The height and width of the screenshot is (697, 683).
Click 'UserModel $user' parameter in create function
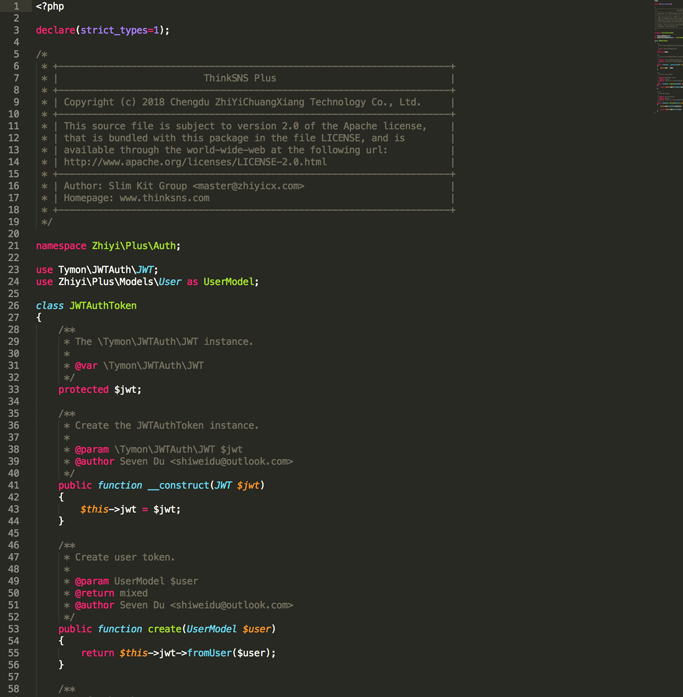coord(228,629)
